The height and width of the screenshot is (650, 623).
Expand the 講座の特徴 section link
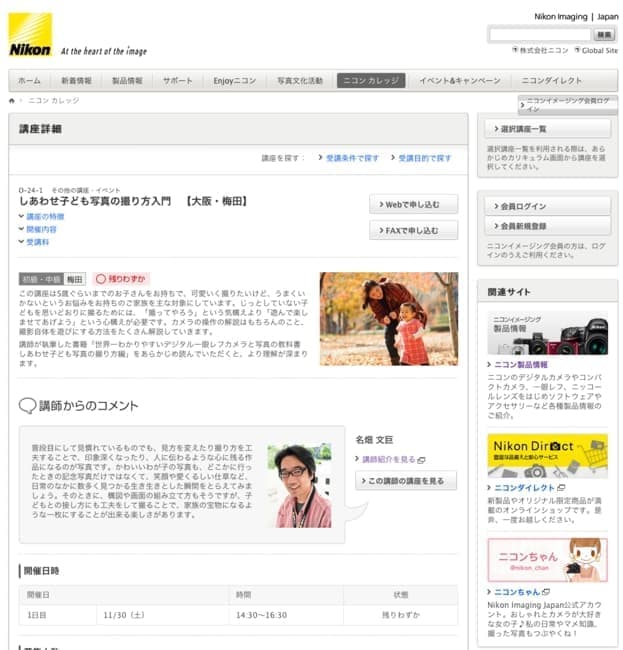point(44,216)
